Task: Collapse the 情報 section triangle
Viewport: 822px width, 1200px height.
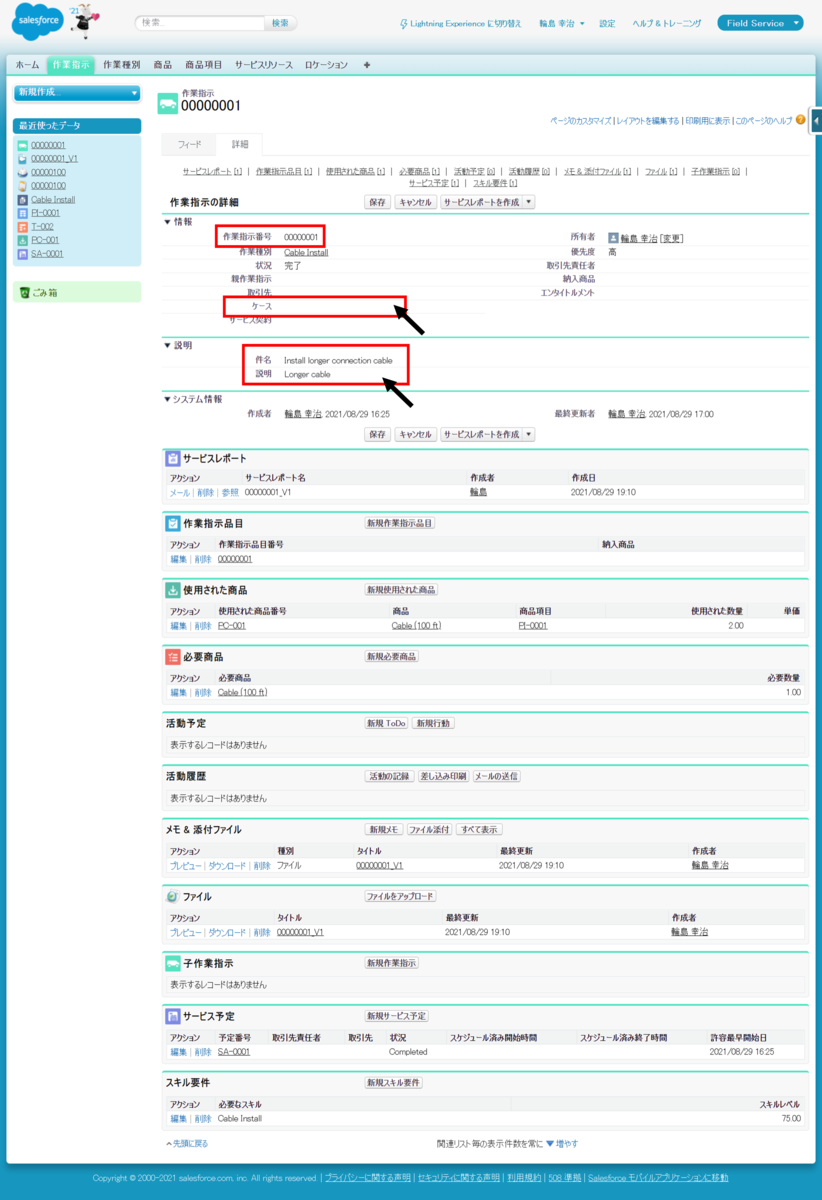Action: click(x=168, y=221)
